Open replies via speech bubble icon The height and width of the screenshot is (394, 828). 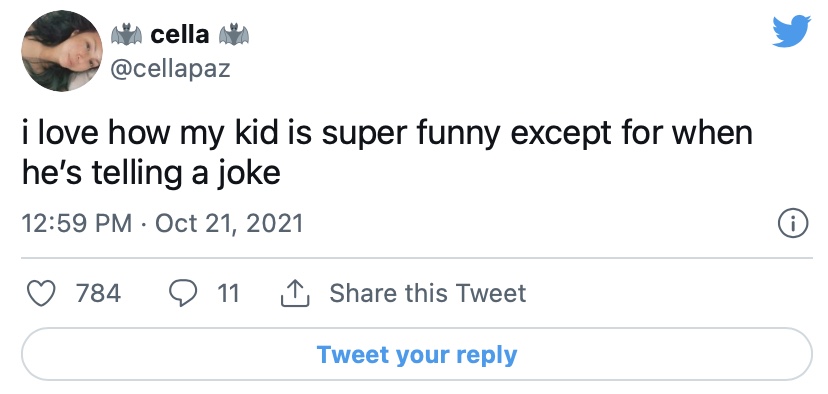pyautogui.click(x=182, y=294)
